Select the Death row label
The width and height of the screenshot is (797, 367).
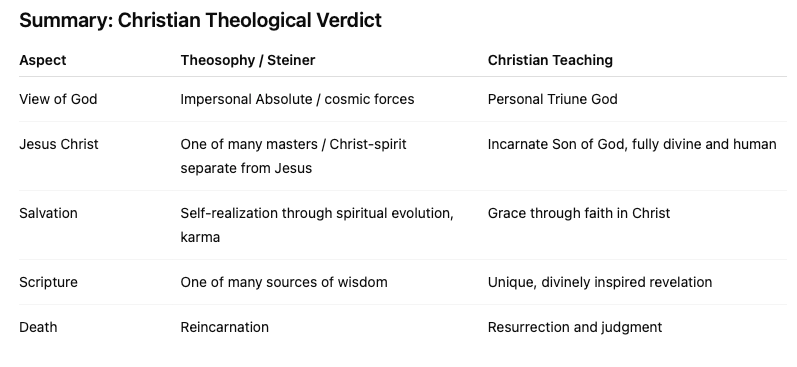click(38, 327)
